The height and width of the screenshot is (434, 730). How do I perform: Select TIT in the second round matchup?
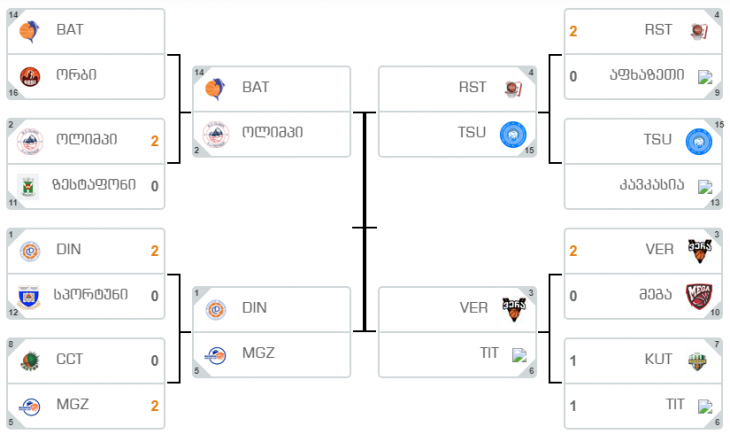[x=457, y=355]
